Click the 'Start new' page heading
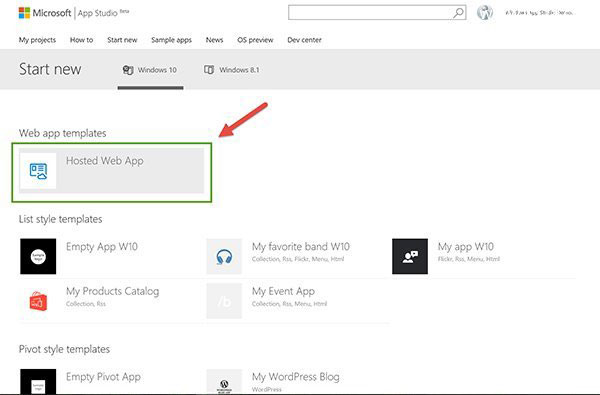Image resolution: width=600 pixels, height=395 pixels. (50, 69)
